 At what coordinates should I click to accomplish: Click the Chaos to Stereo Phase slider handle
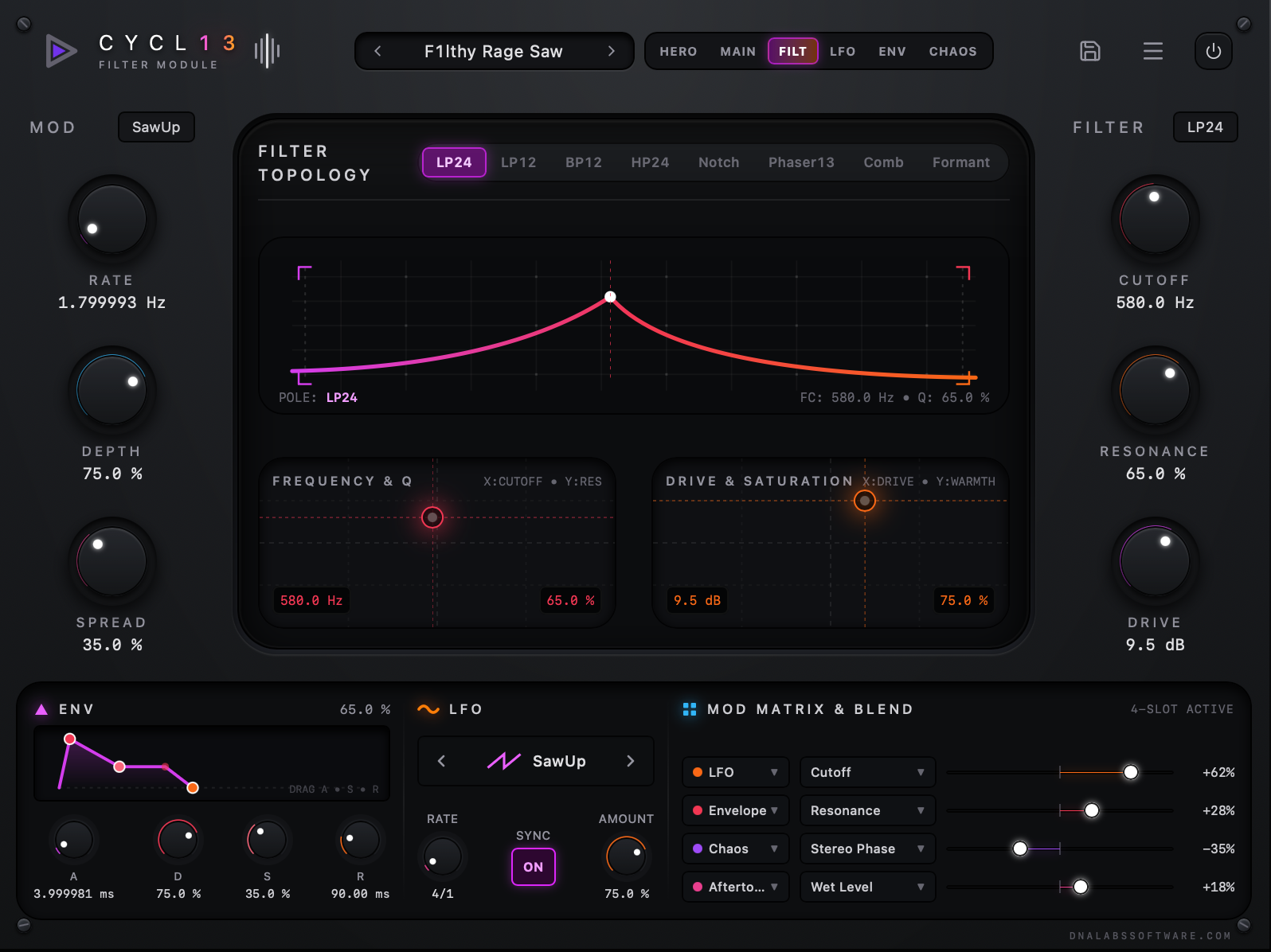1019,849
